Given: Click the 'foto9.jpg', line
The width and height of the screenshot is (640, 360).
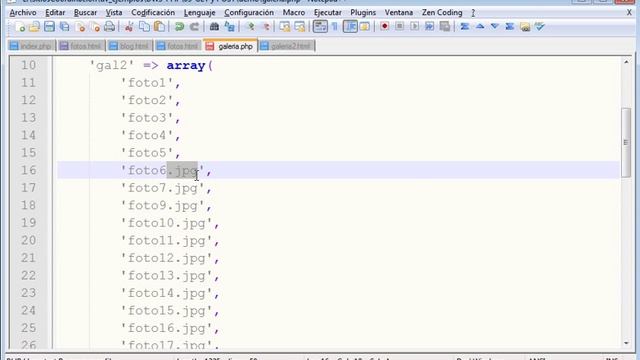Looking at the screenshot, I should click(x=166, y=206).
